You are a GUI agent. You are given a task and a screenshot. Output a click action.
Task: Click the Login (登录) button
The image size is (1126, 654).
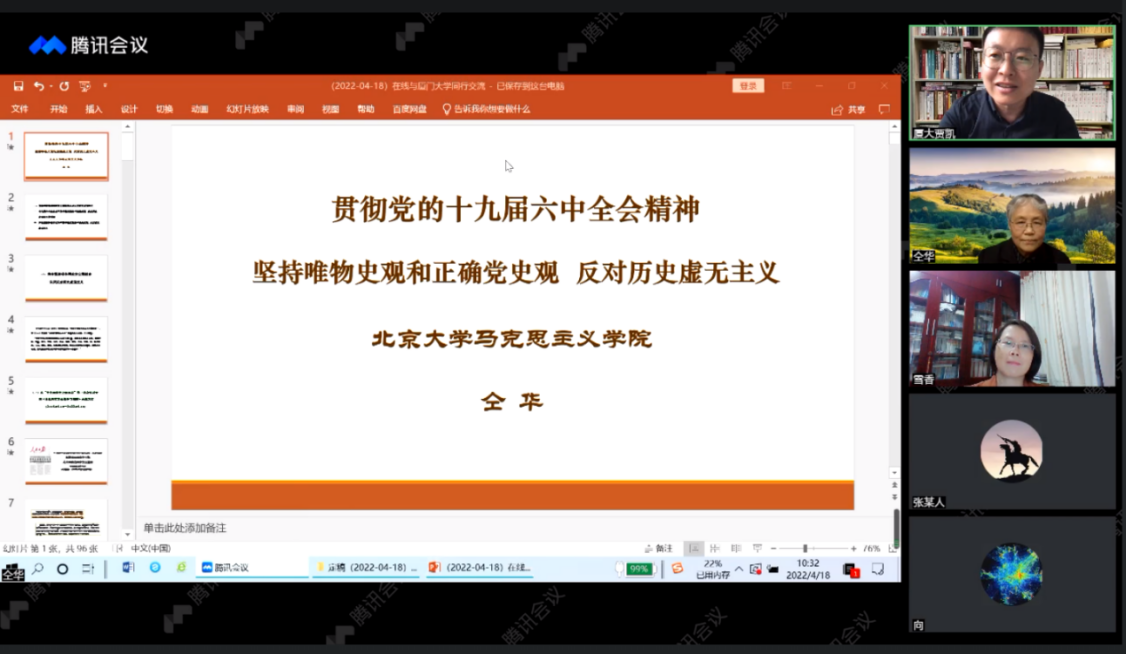pyautogui.click(x=747, y=86)
